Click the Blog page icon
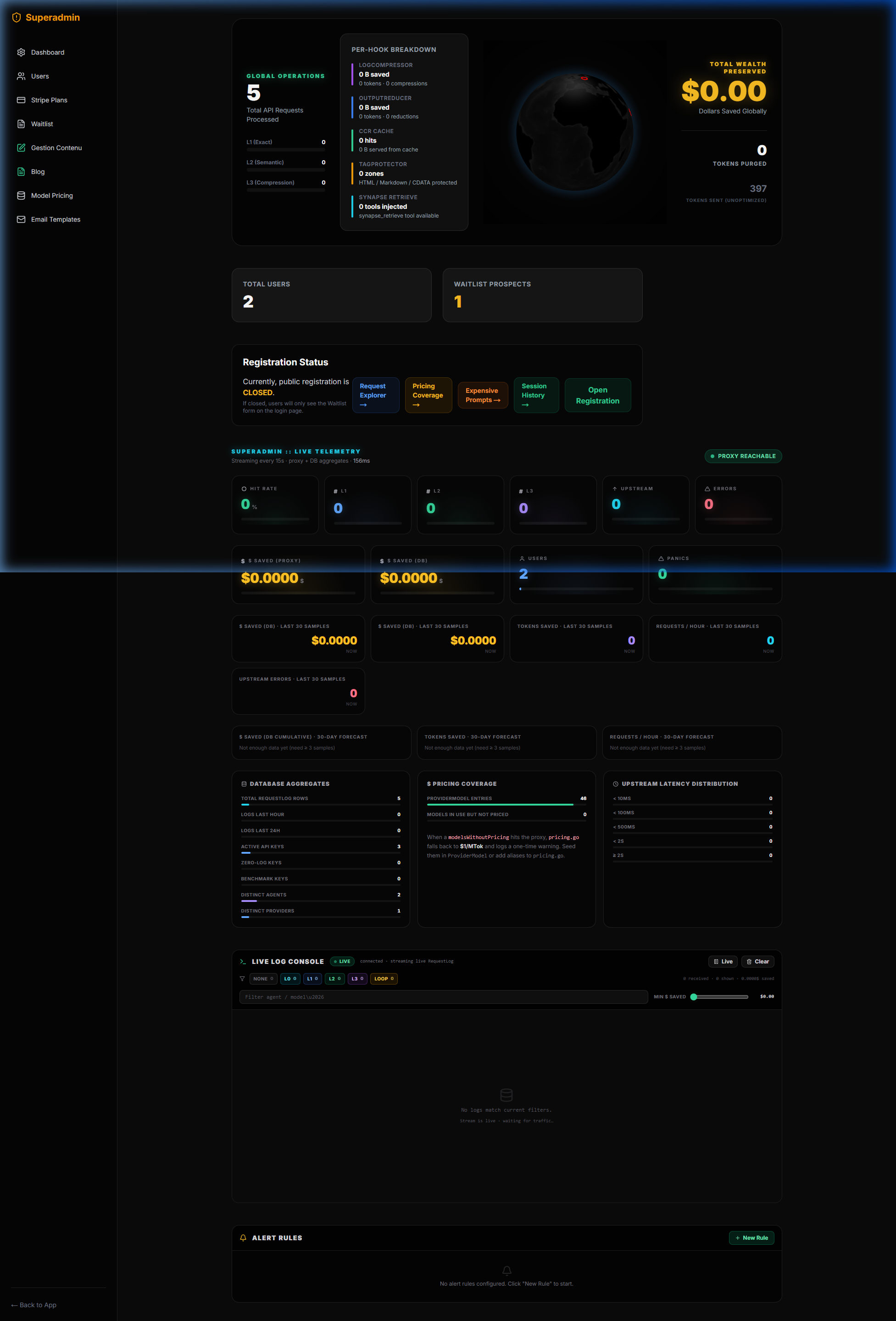This screenshot has height=1321, width=896. click(x=21, y=172)
